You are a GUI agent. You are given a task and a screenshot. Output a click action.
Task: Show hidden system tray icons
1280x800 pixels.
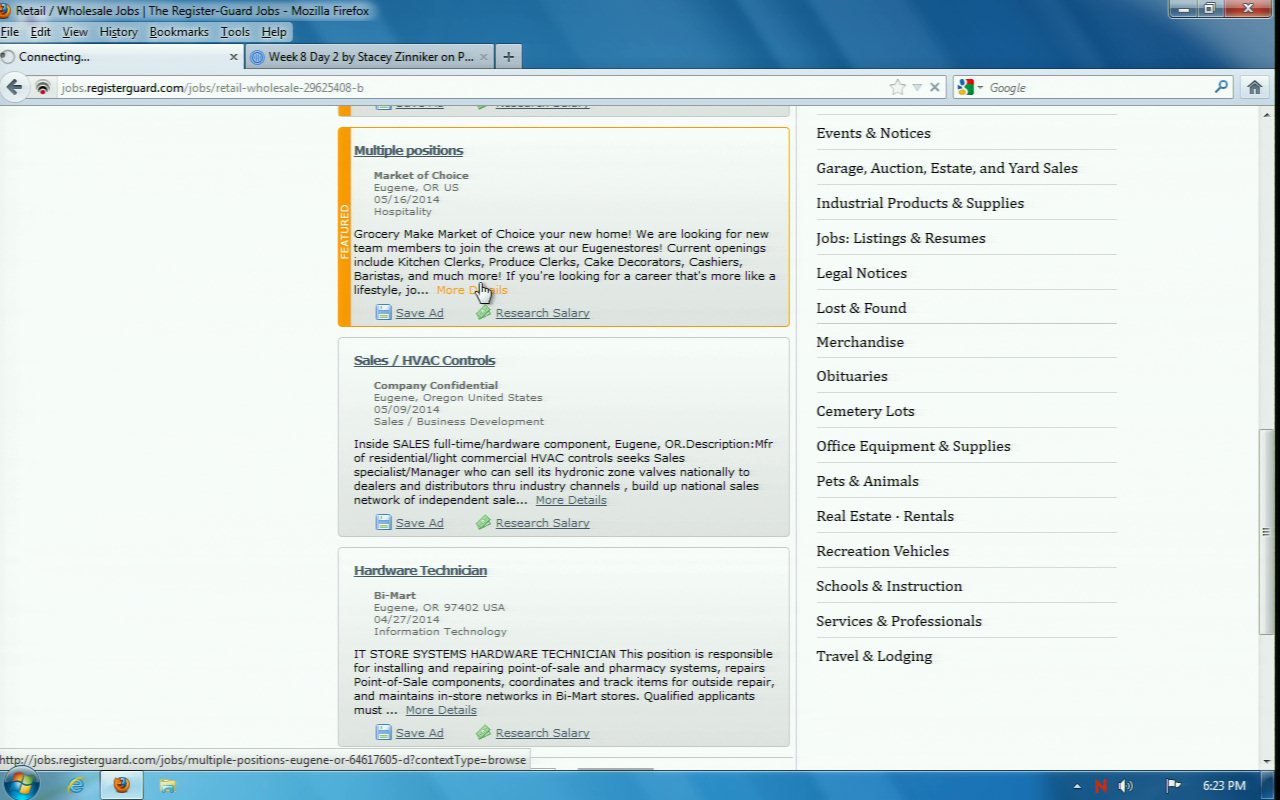click(x=1077, y=786)
